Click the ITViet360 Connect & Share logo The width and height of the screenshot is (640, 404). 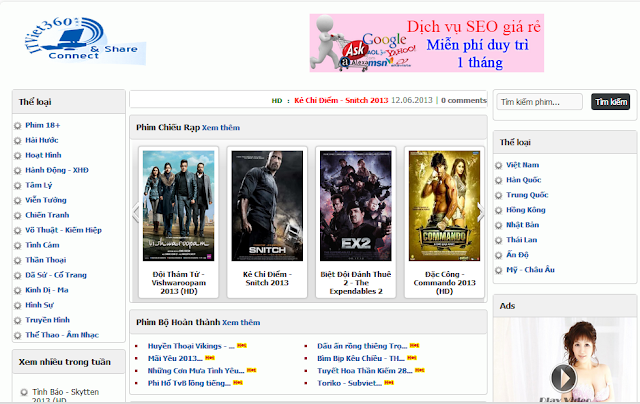point(85,40)
